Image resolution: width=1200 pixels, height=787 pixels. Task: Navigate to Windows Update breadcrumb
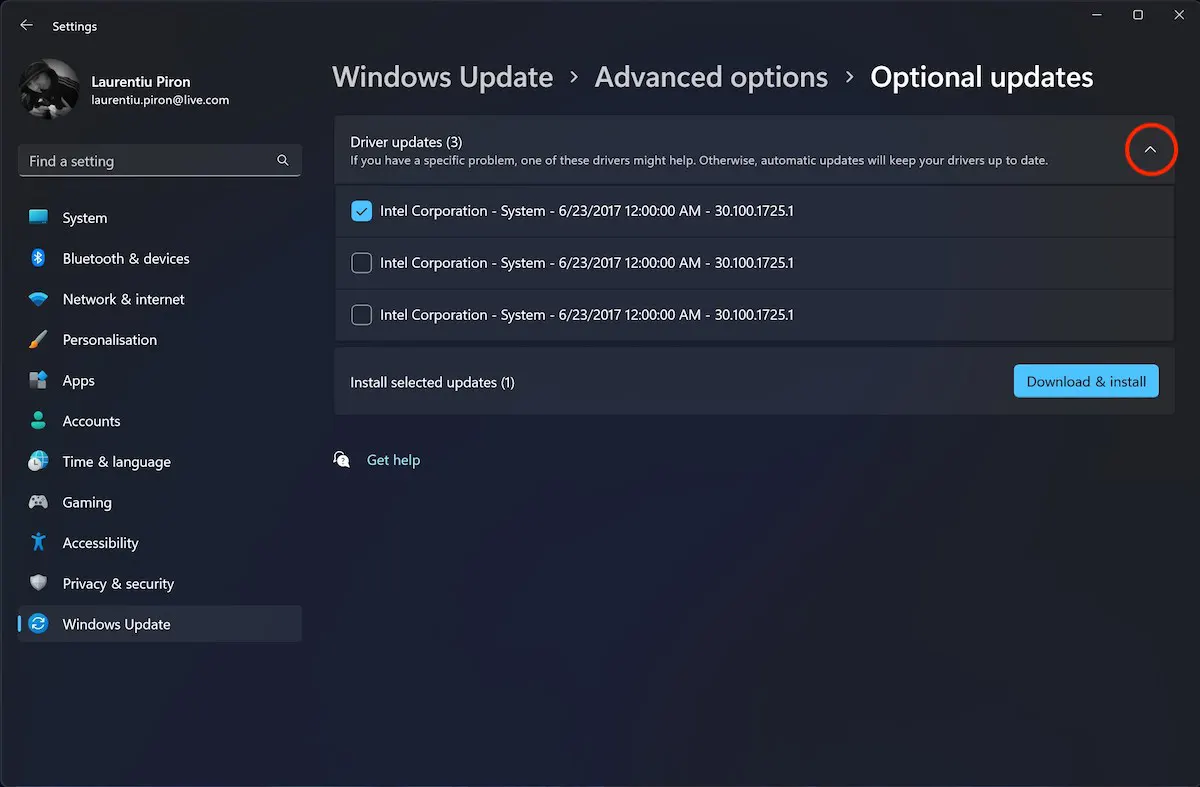[442, 77]
